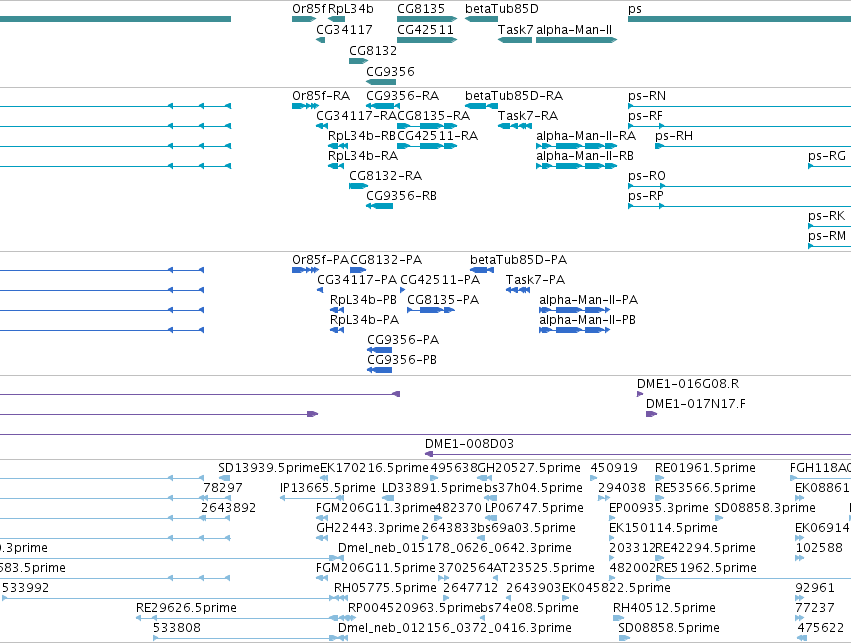Click the CG8132-RA transcript label
This screenshot has height=643, width=851.
(x=385, y=176)
